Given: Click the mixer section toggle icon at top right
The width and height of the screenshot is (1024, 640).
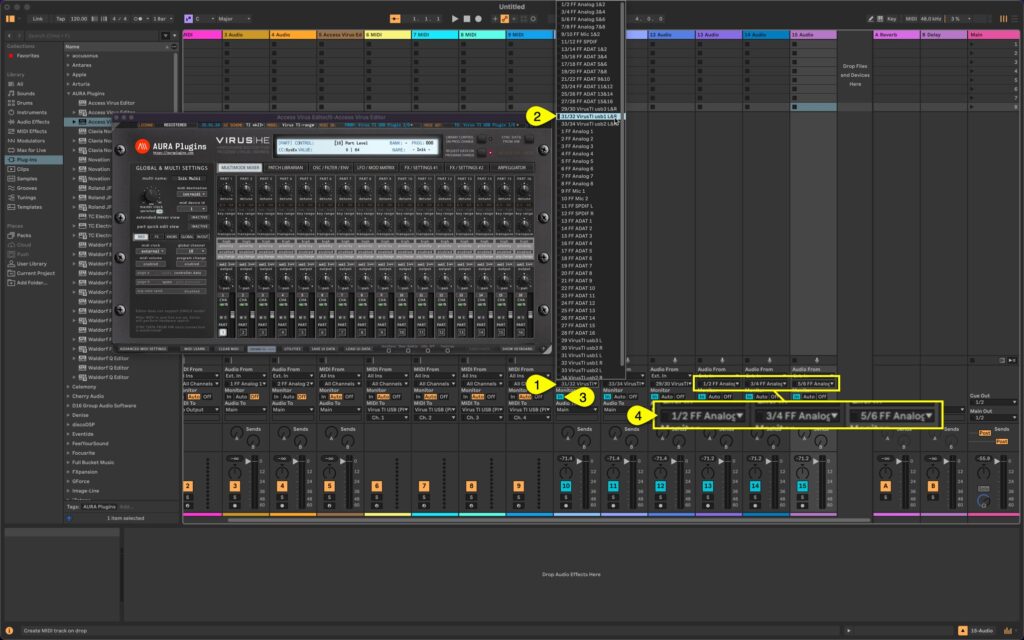Looking at the screenshot, I should 1004,18.
